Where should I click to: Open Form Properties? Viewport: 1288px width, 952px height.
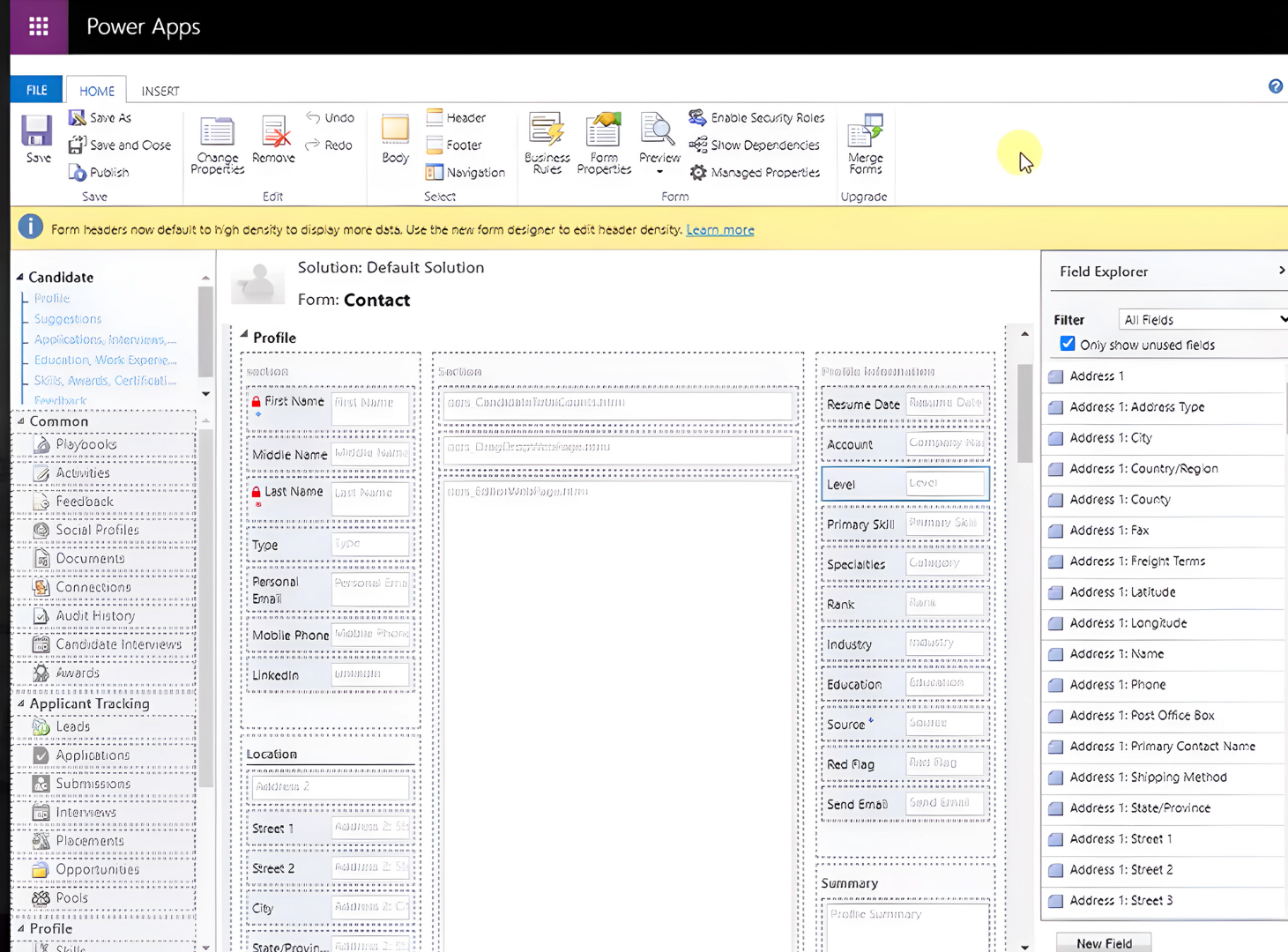tap(604, 144)
